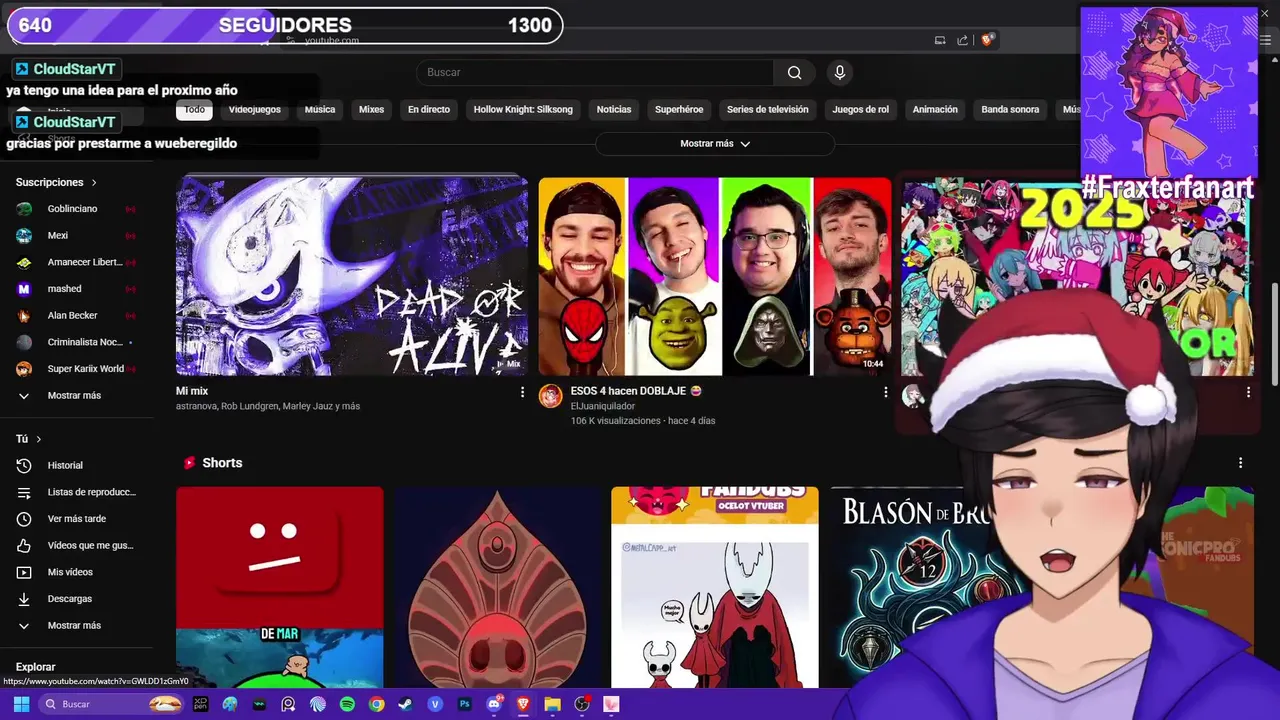1280x720 pixels.
Task: Start voice search with microphone icon
Action: [x=840, y=72]
